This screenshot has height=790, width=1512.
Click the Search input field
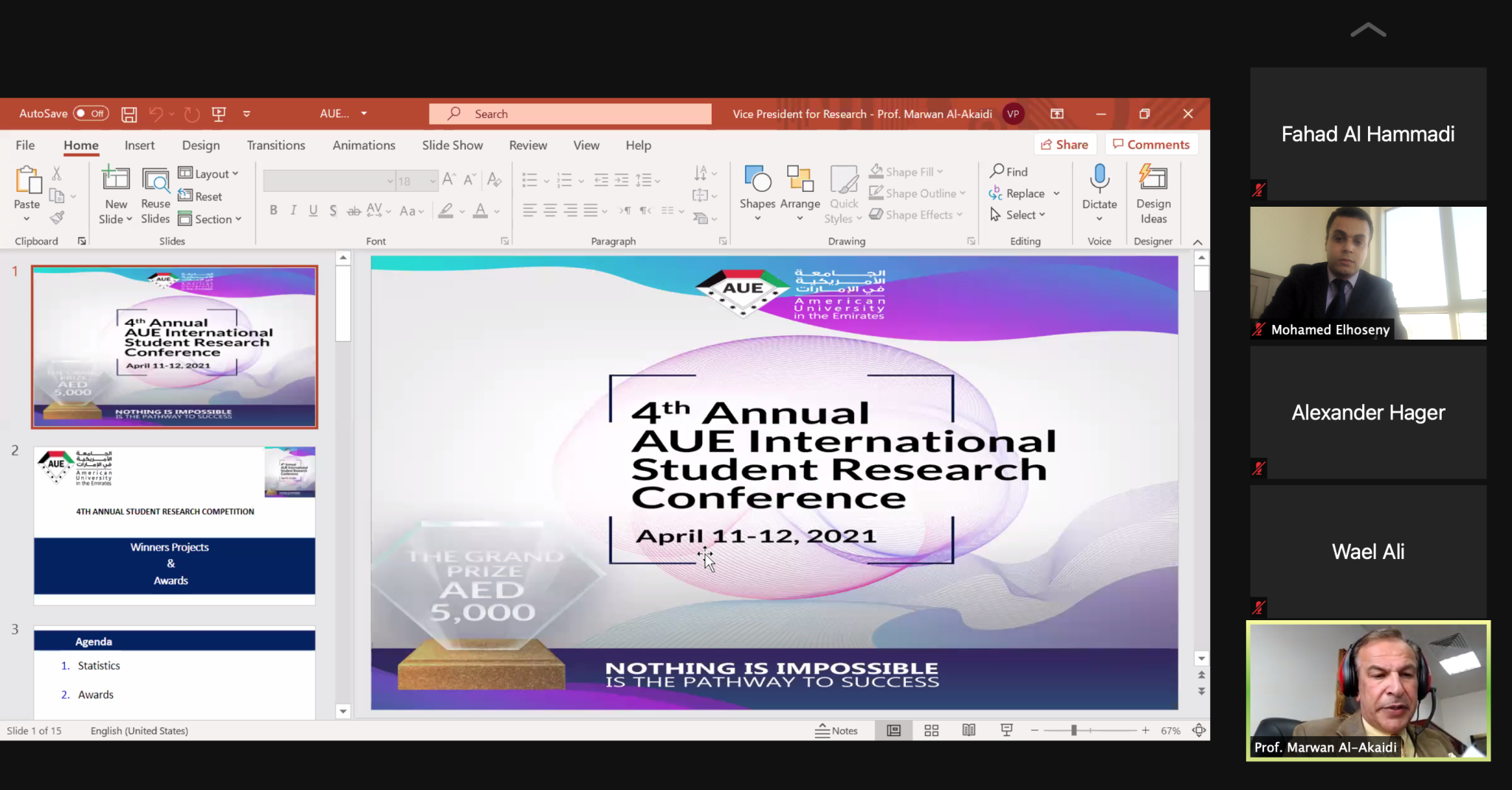pos(570,114)
